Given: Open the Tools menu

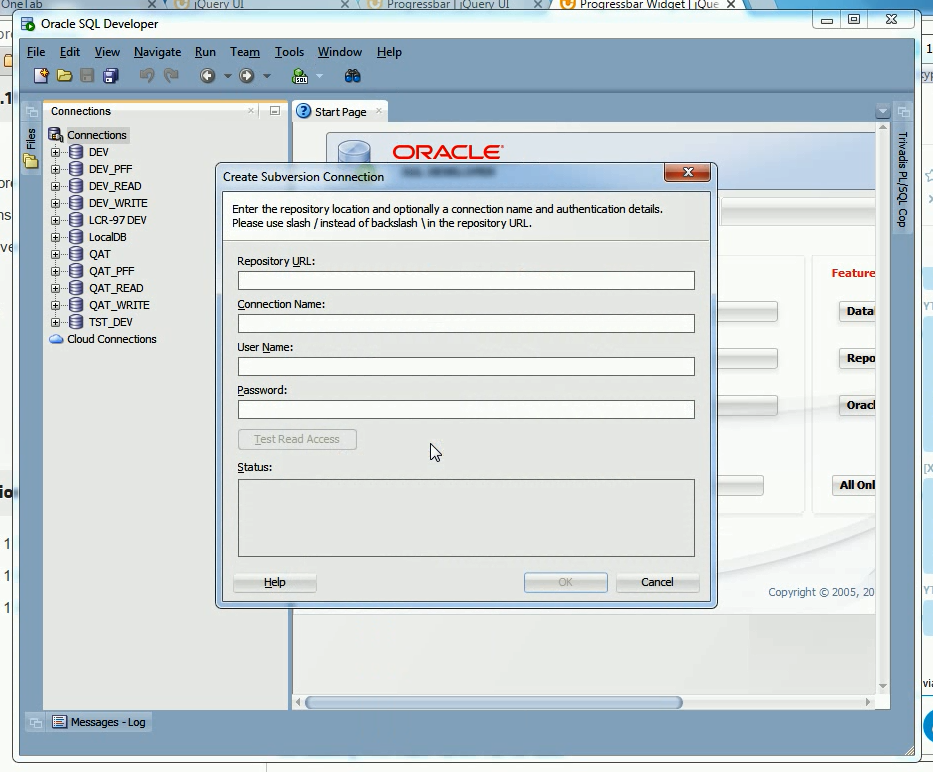Looking at the screenshot, I should click(x=289, y=52).
